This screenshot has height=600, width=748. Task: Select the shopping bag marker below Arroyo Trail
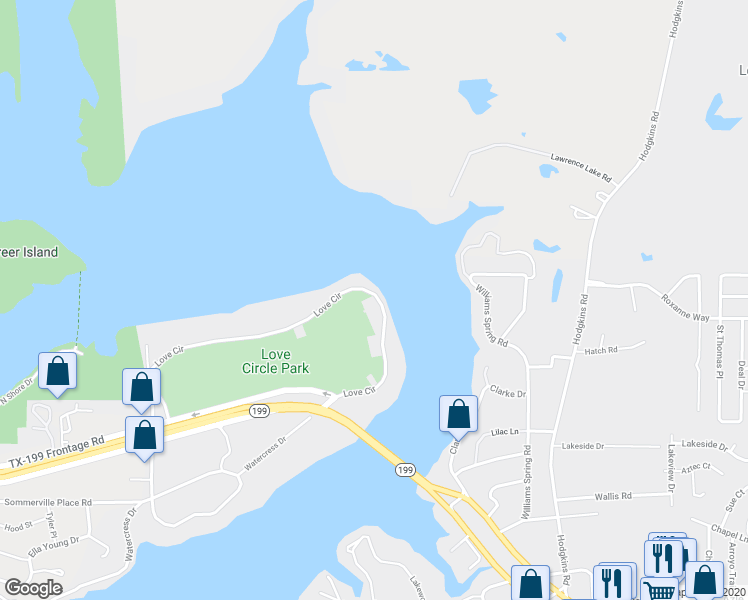(x=705, y=580)
